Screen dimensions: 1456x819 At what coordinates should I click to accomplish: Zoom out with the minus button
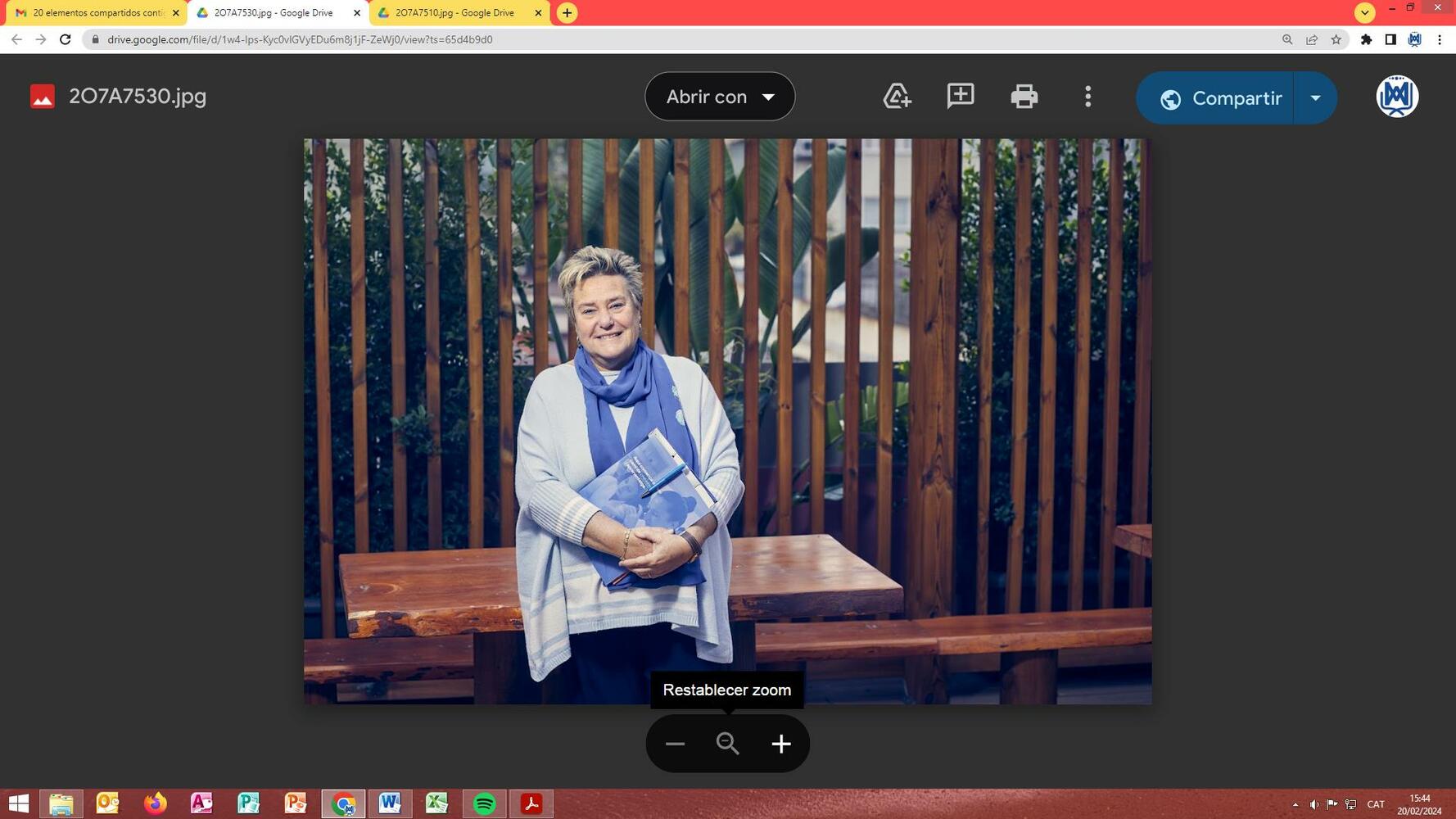coord(675,744)
